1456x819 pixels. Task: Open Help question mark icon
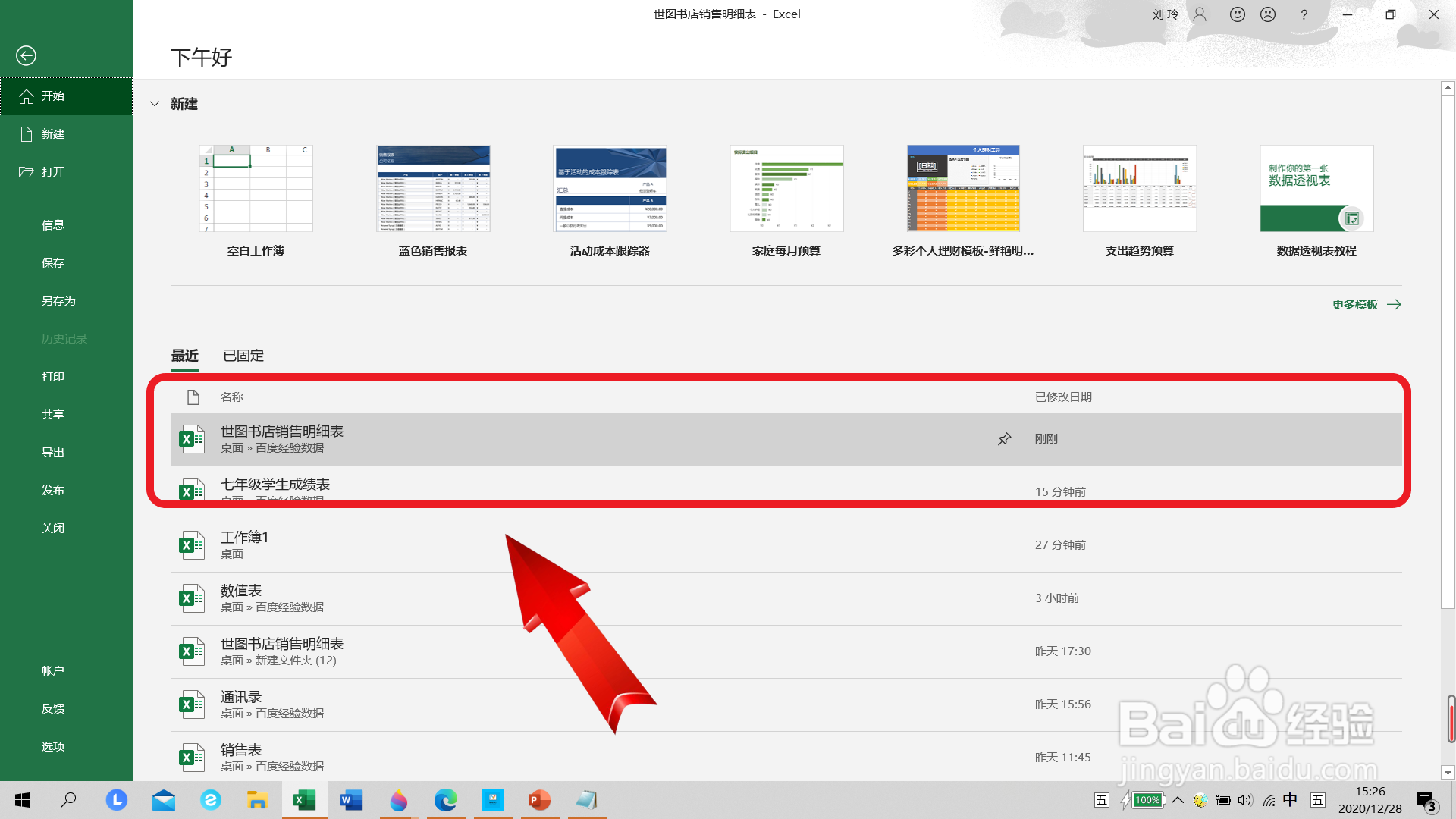click(x=1304, y=14)
